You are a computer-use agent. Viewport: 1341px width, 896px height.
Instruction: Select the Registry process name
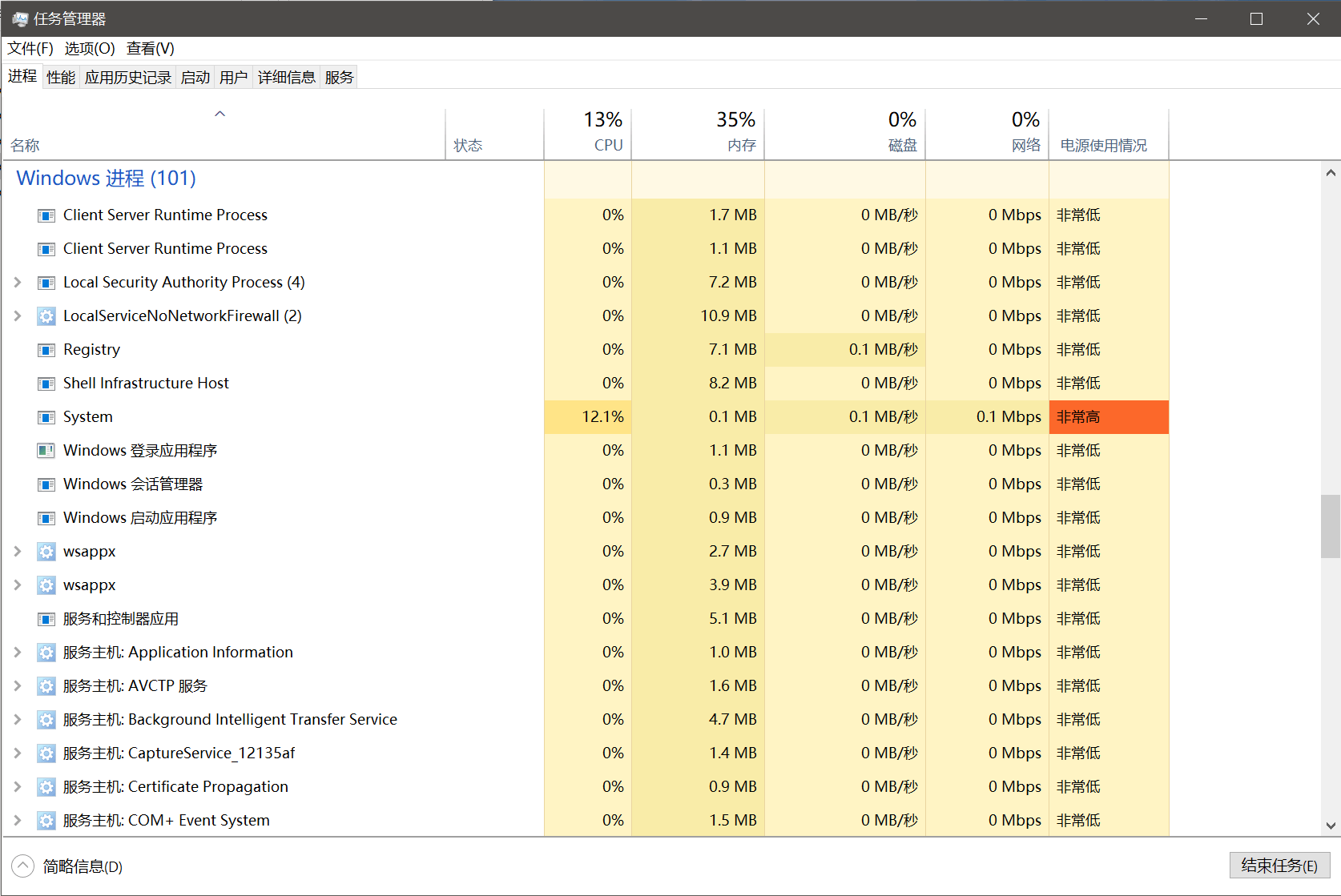point(92,350)
